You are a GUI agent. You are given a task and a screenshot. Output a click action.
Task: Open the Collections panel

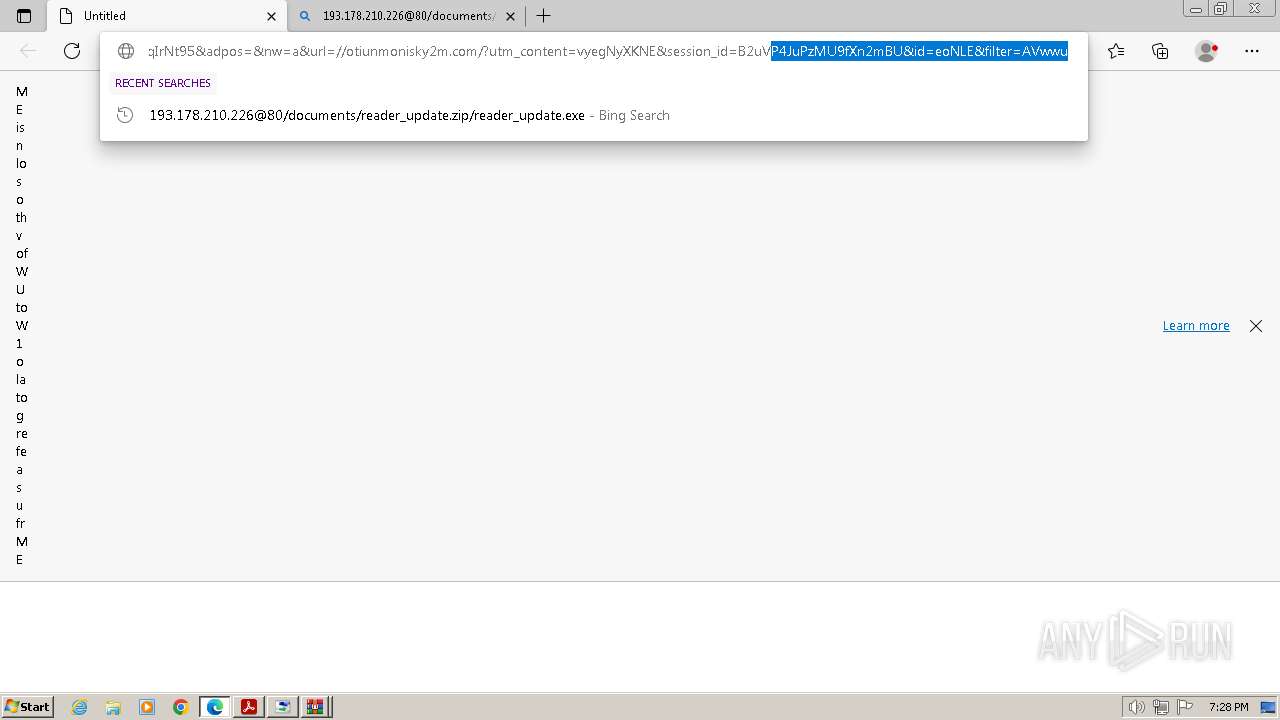(1160, 51)
